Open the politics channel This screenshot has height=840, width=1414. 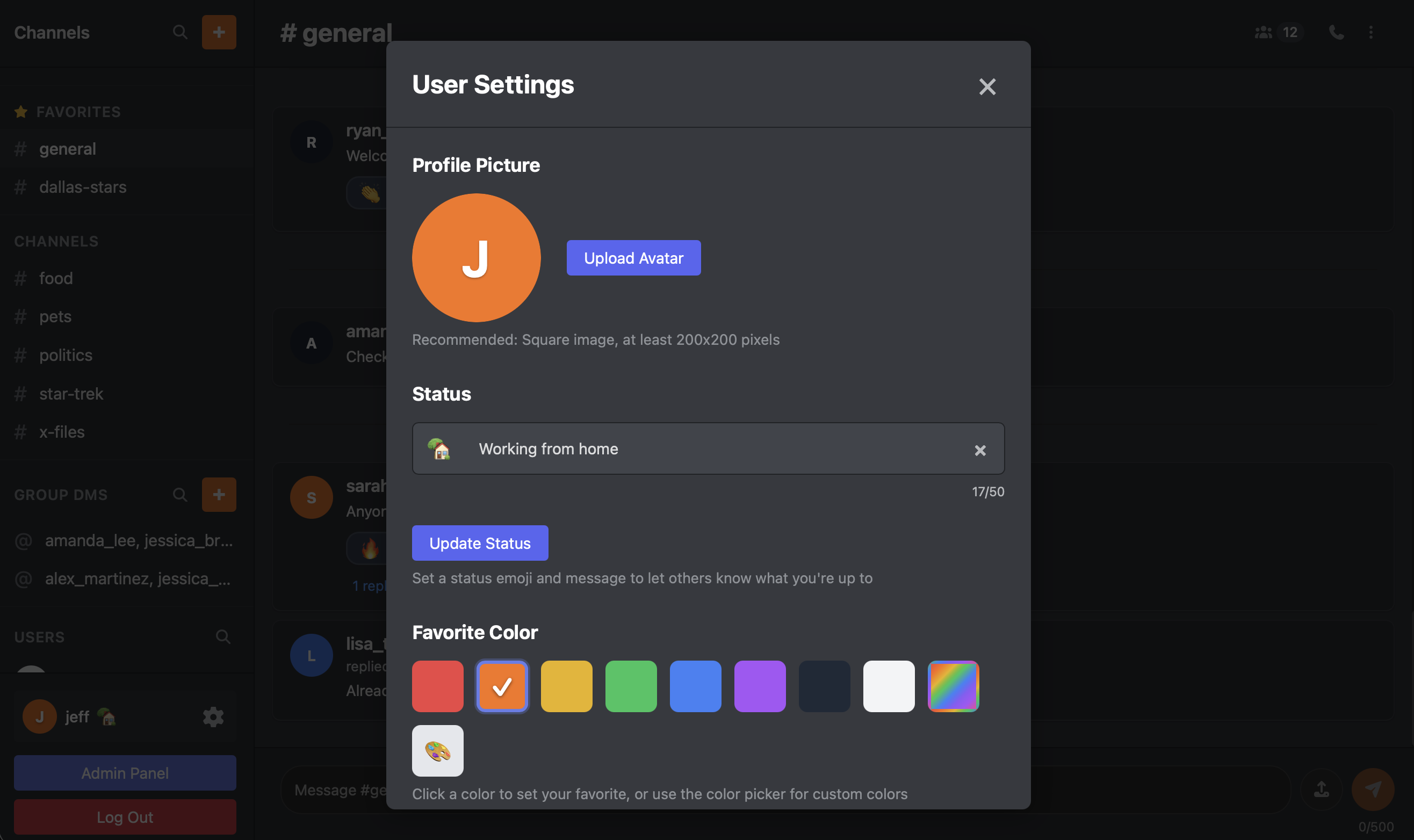(x=127, y=355)
